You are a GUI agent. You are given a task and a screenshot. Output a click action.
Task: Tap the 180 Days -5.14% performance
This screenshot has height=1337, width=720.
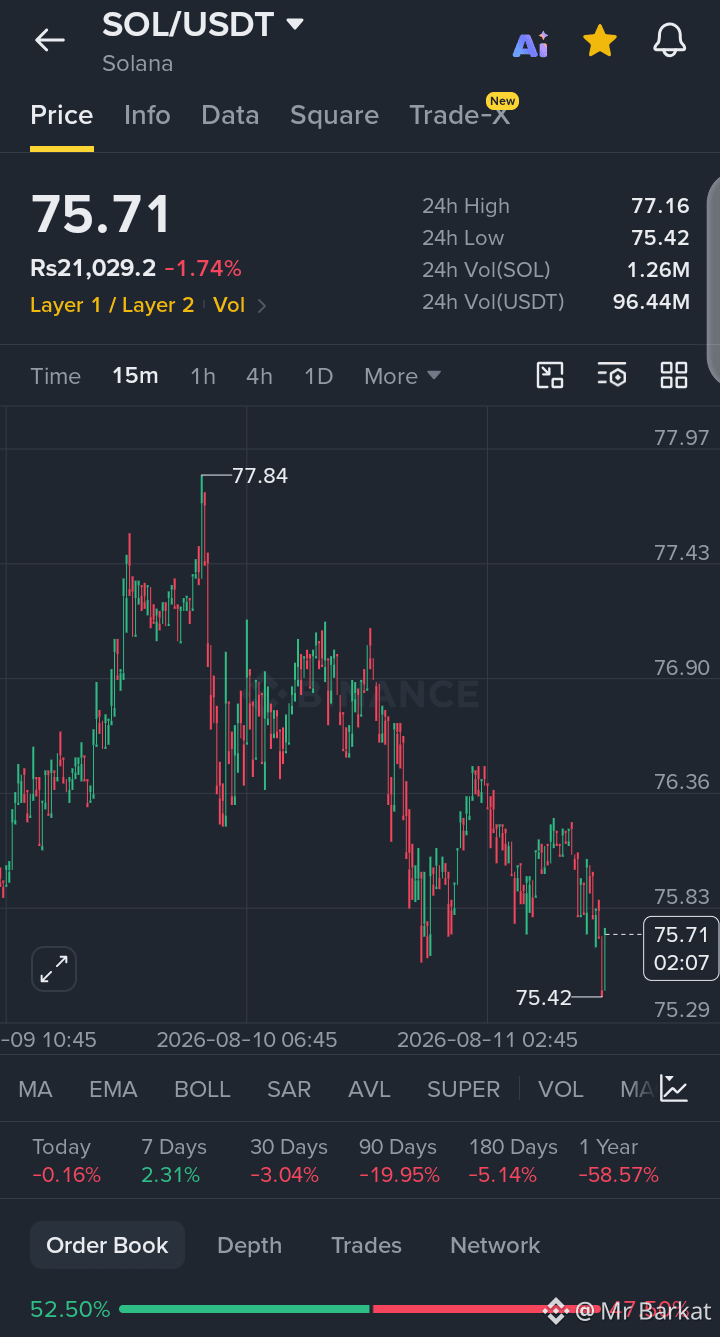[513, 1161]
